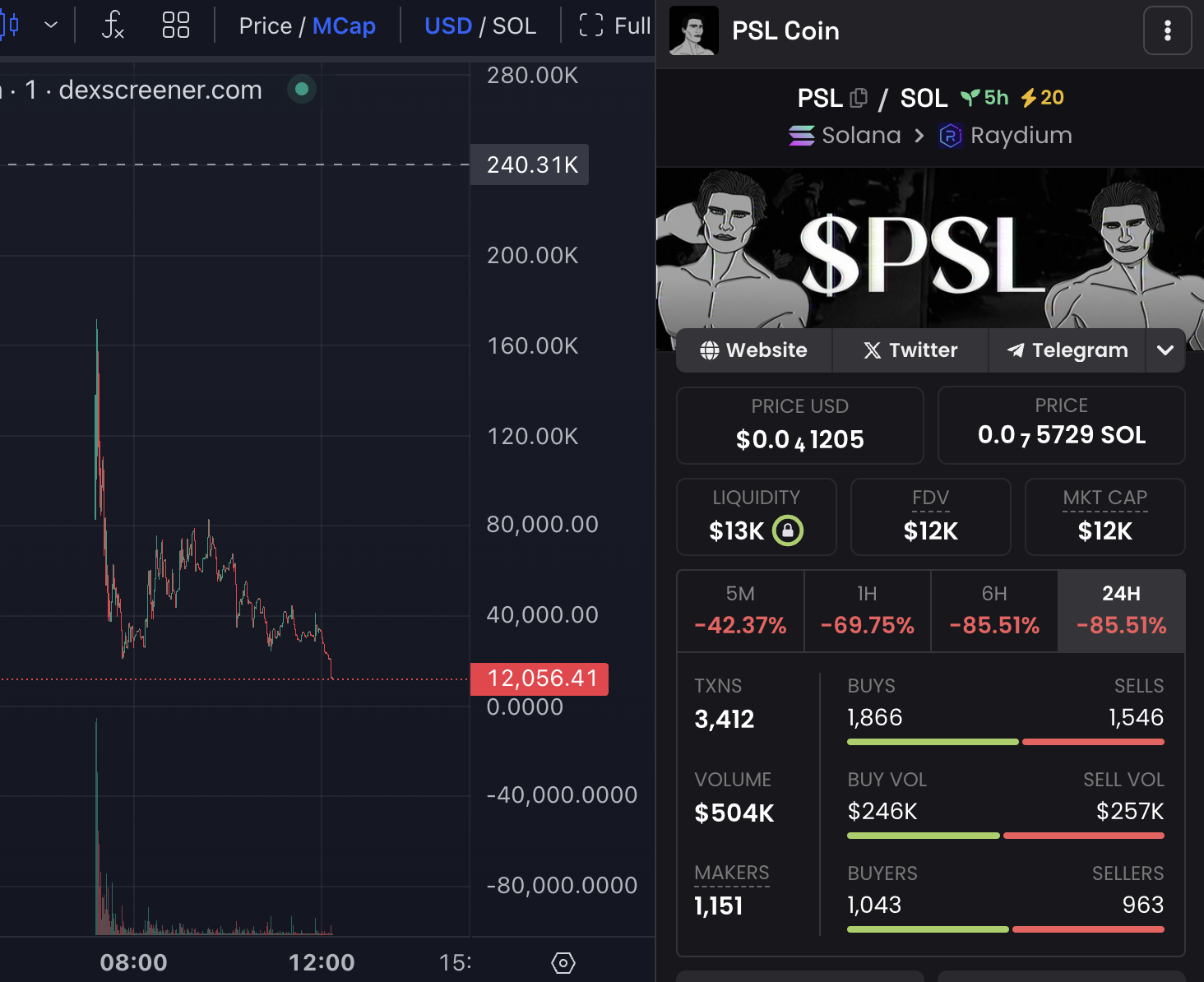The image size is (1204, 982).
Task: Click the VOLUME value $504K
Action: pos(734,813)
